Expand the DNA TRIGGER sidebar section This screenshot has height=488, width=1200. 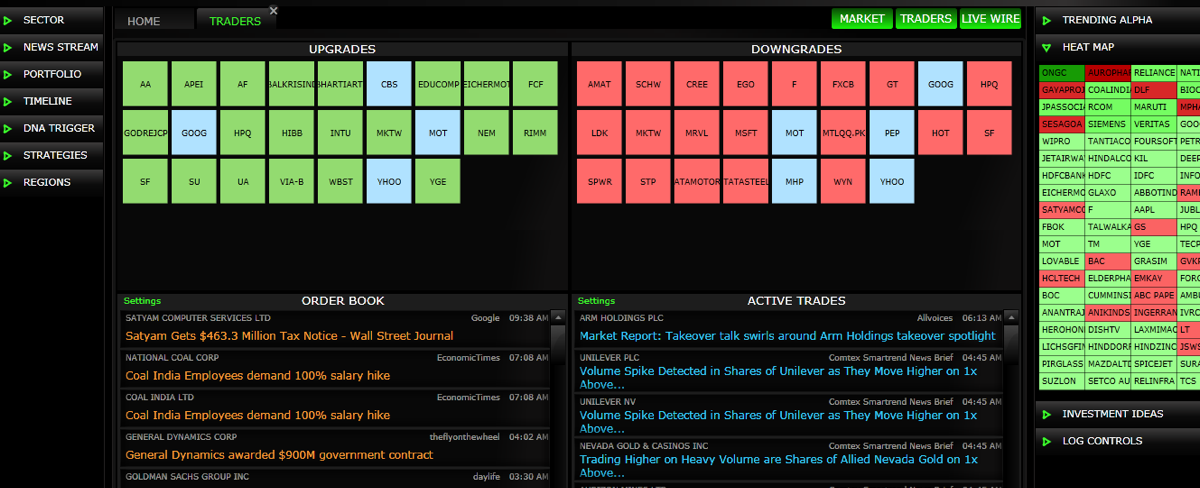click(x=51, y=127)
